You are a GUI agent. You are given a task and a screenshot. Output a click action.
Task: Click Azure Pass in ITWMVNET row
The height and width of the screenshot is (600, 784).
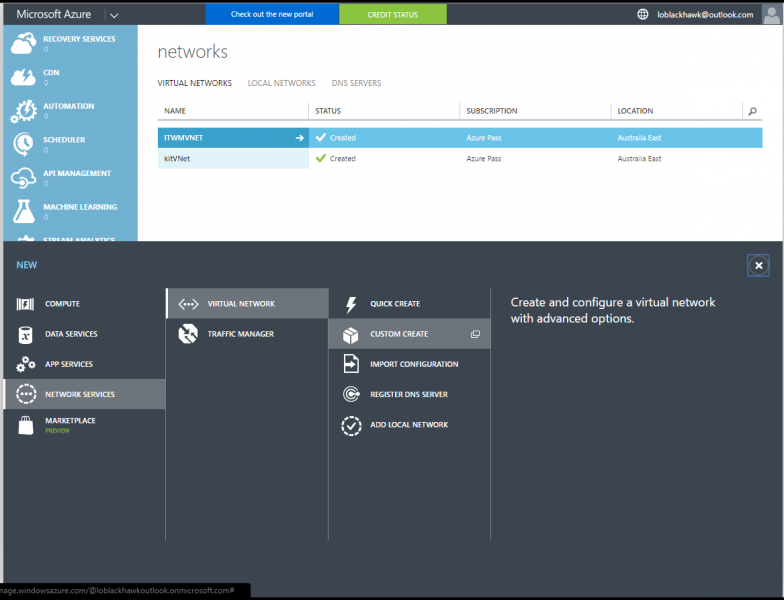pos(484,138)
